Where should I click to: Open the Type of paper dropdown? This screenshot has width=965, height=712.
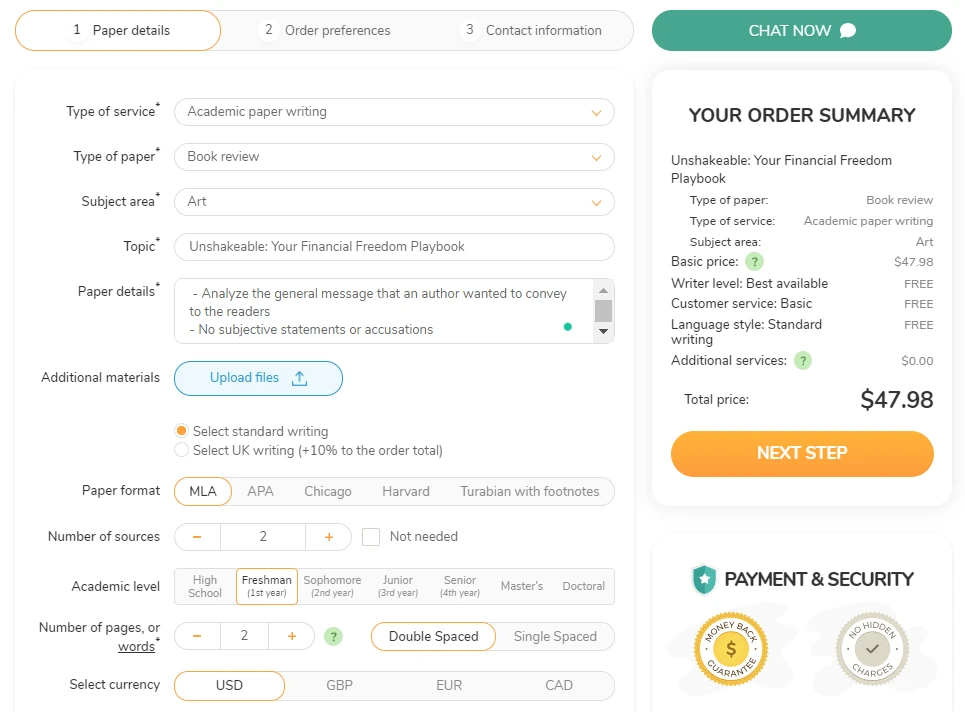(394, 157)
